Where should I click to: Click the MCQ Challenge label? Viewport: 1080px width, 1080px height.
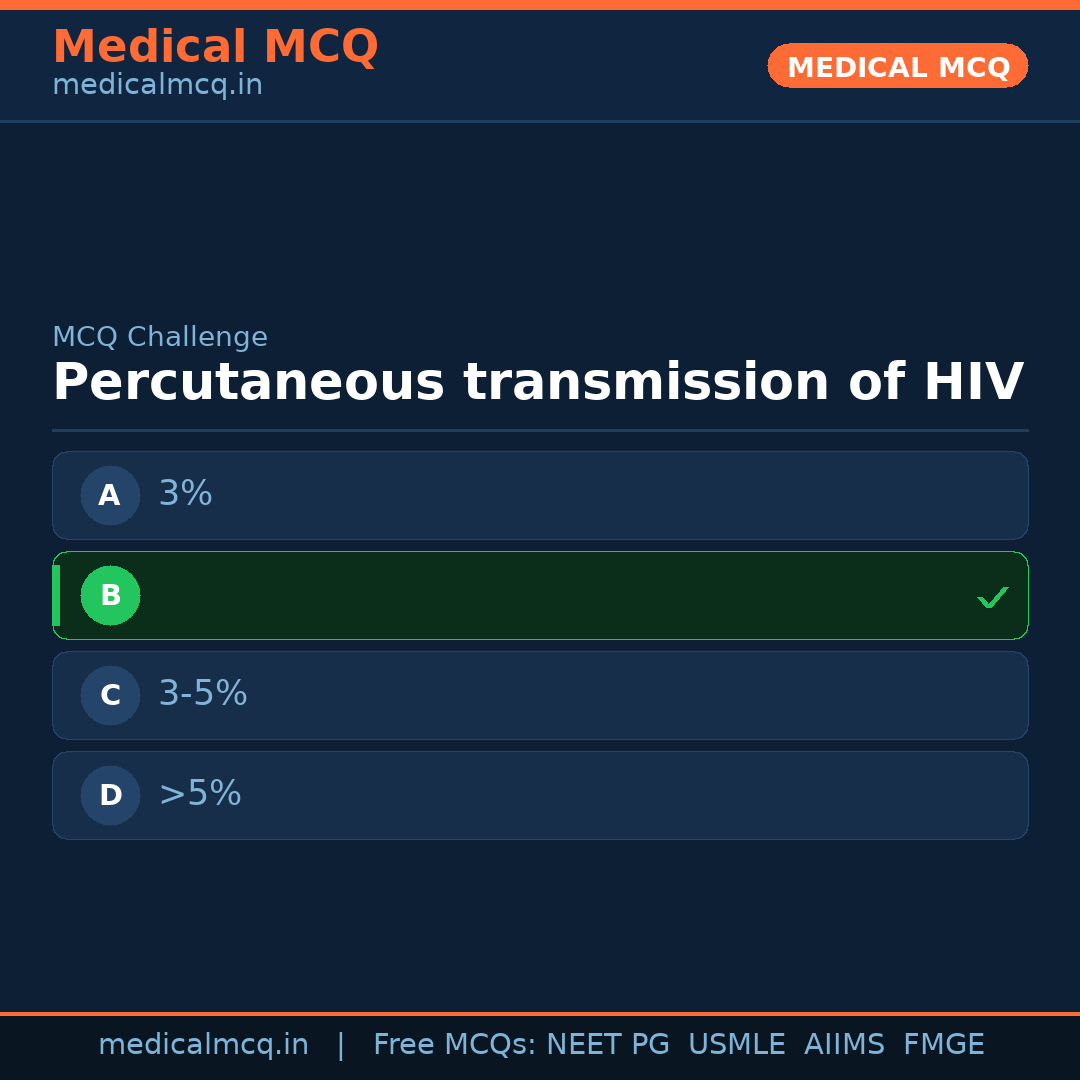pyautogui.click(x=160, y=338)
